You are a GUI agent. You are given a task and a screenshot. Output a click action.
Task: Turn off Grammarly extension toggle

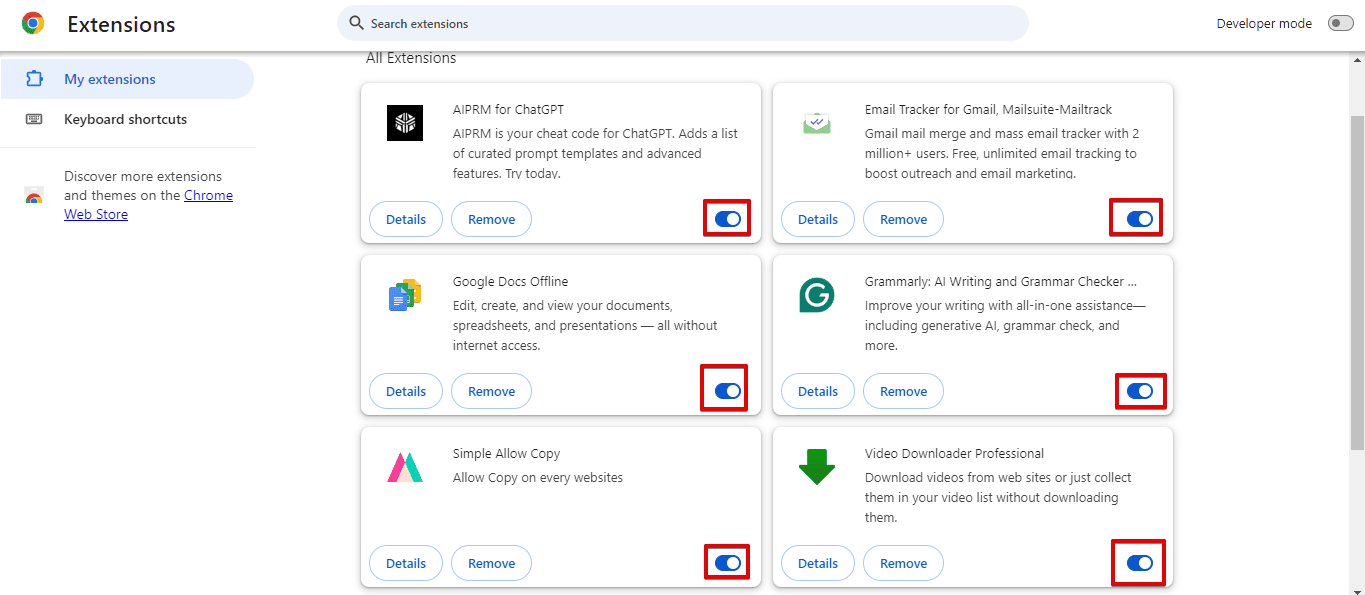tap(1140, 391)
